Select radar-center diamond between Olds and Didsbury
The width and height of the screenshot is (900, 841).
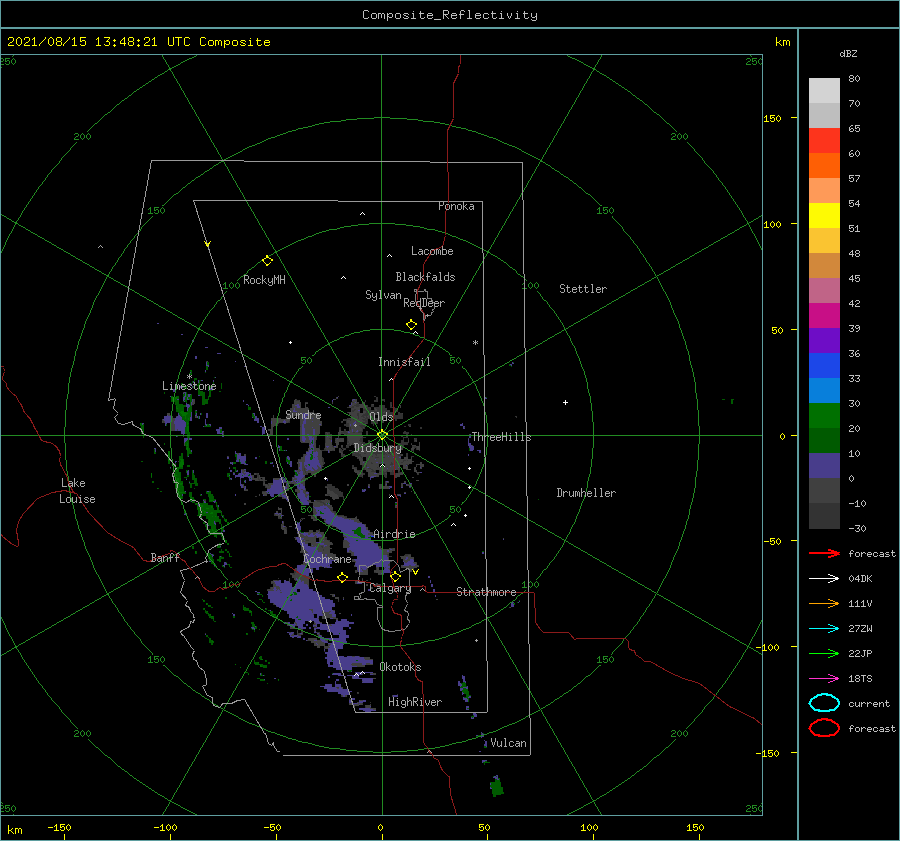[x=382, y=435]
